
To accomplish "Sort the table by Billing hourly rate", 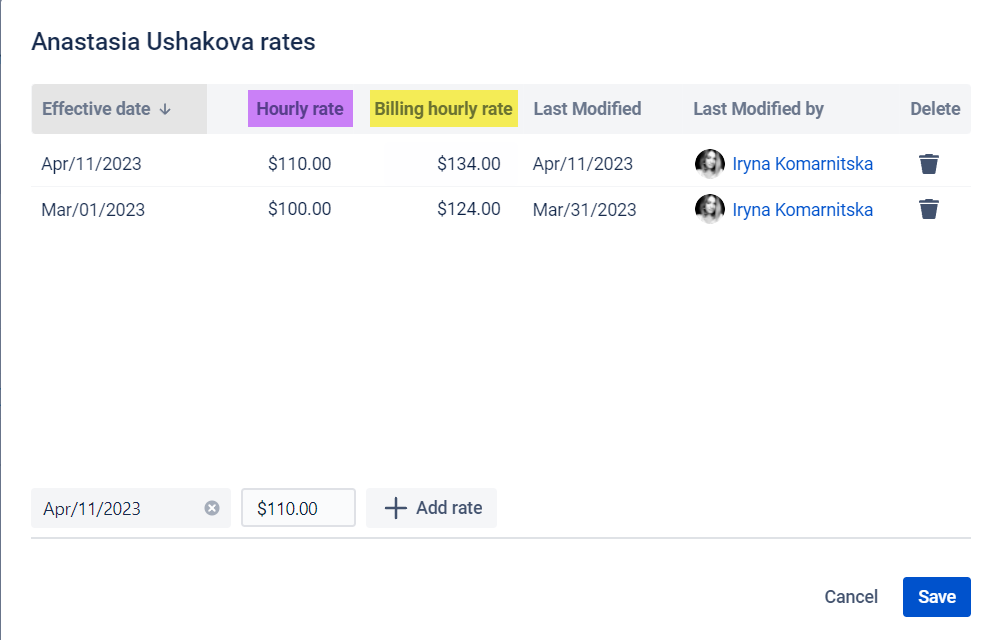I will click(443, 108).
